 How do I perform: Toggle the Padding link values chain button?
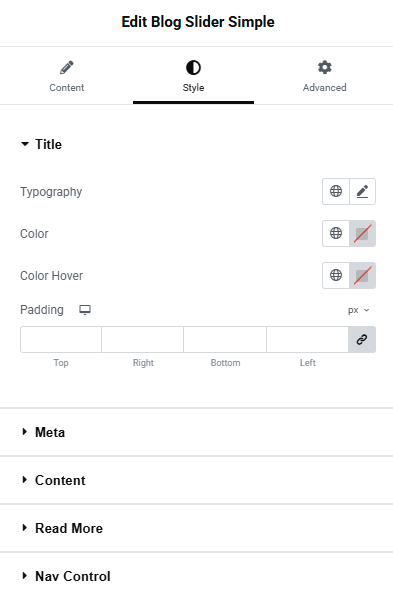tap(362, 340)
